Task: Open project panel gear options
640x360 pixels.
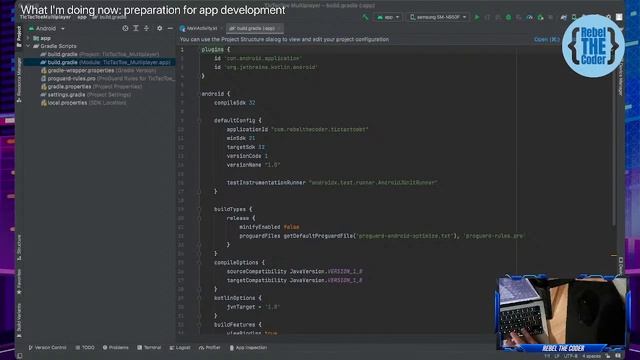Action: pos(160,28)
